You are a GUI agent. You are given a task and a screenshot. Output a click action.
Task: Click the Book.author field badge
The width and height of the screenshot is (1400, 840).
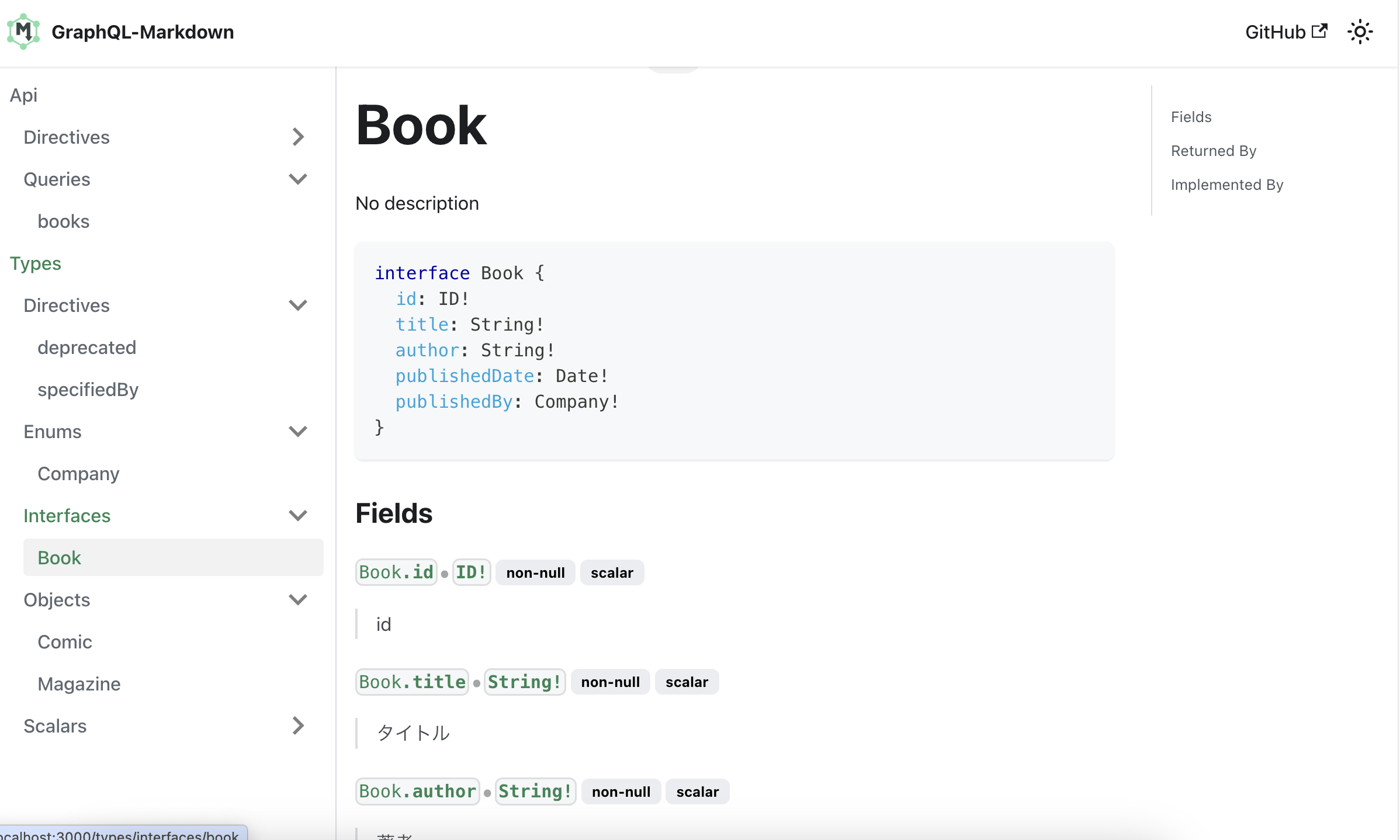click(x=417, y=791)
